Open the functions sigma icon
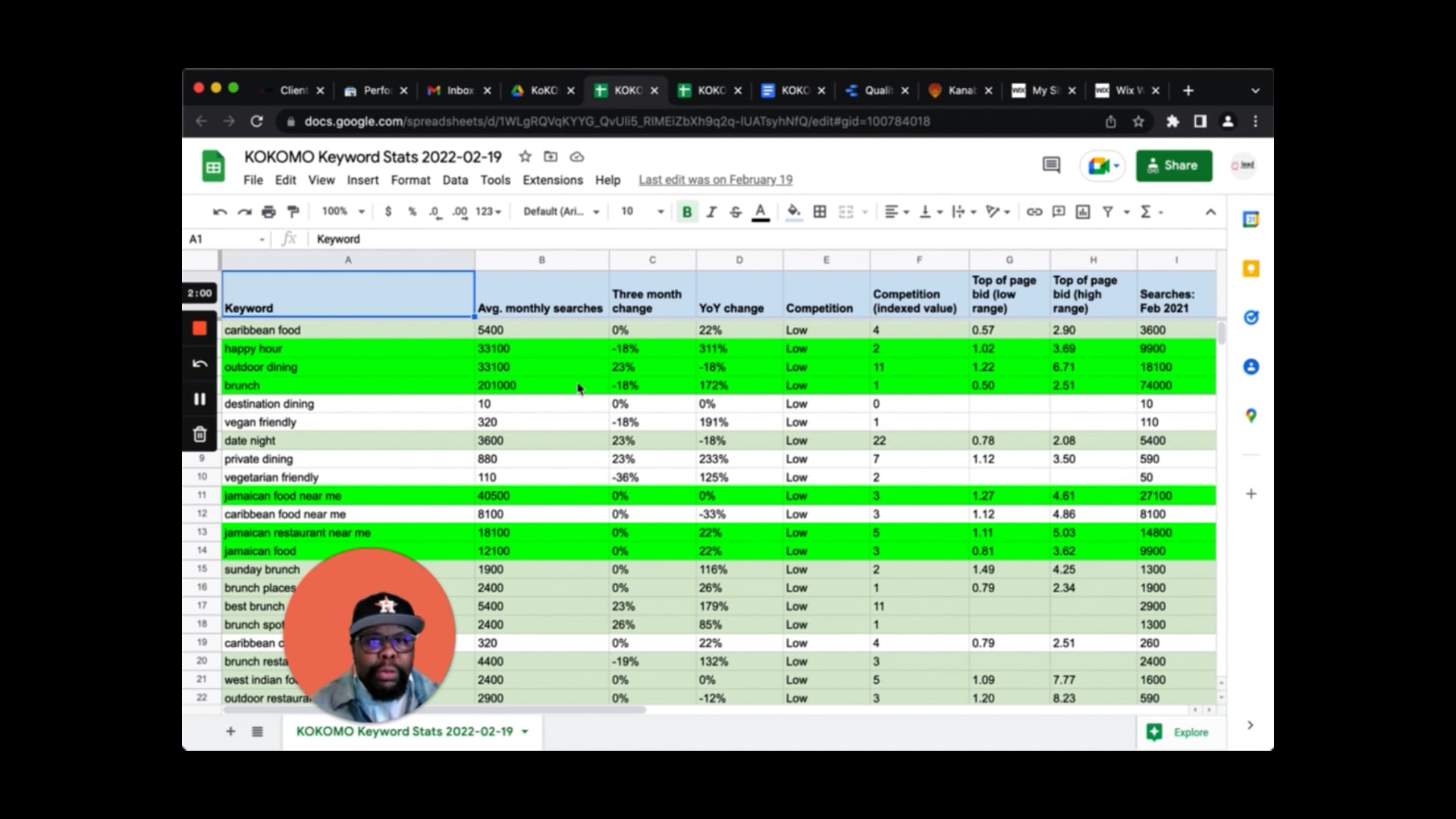Viewport: 1456px width, 819px height. coord(1146,212)
